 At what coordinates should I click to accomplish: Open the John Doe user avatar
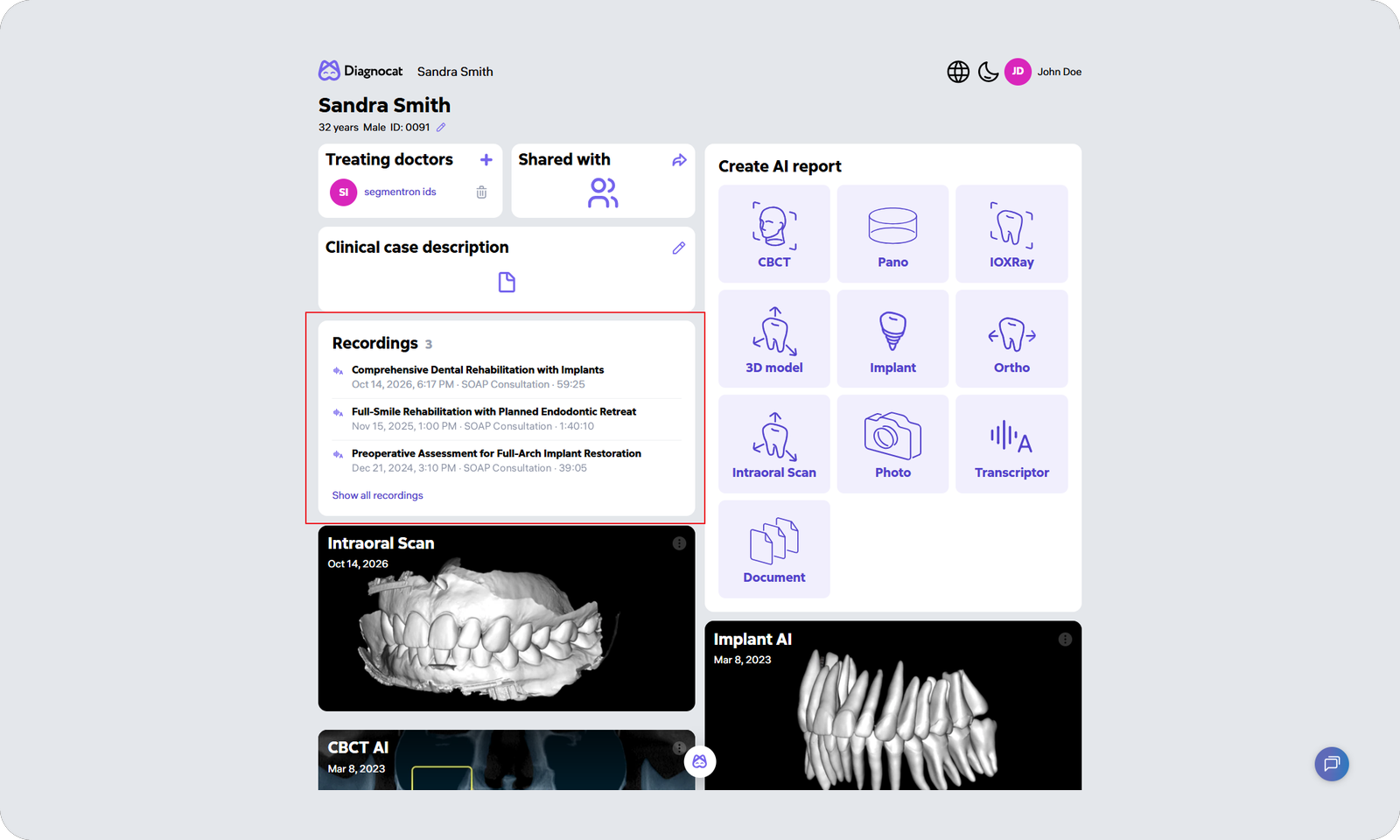tap(1018, 72)
